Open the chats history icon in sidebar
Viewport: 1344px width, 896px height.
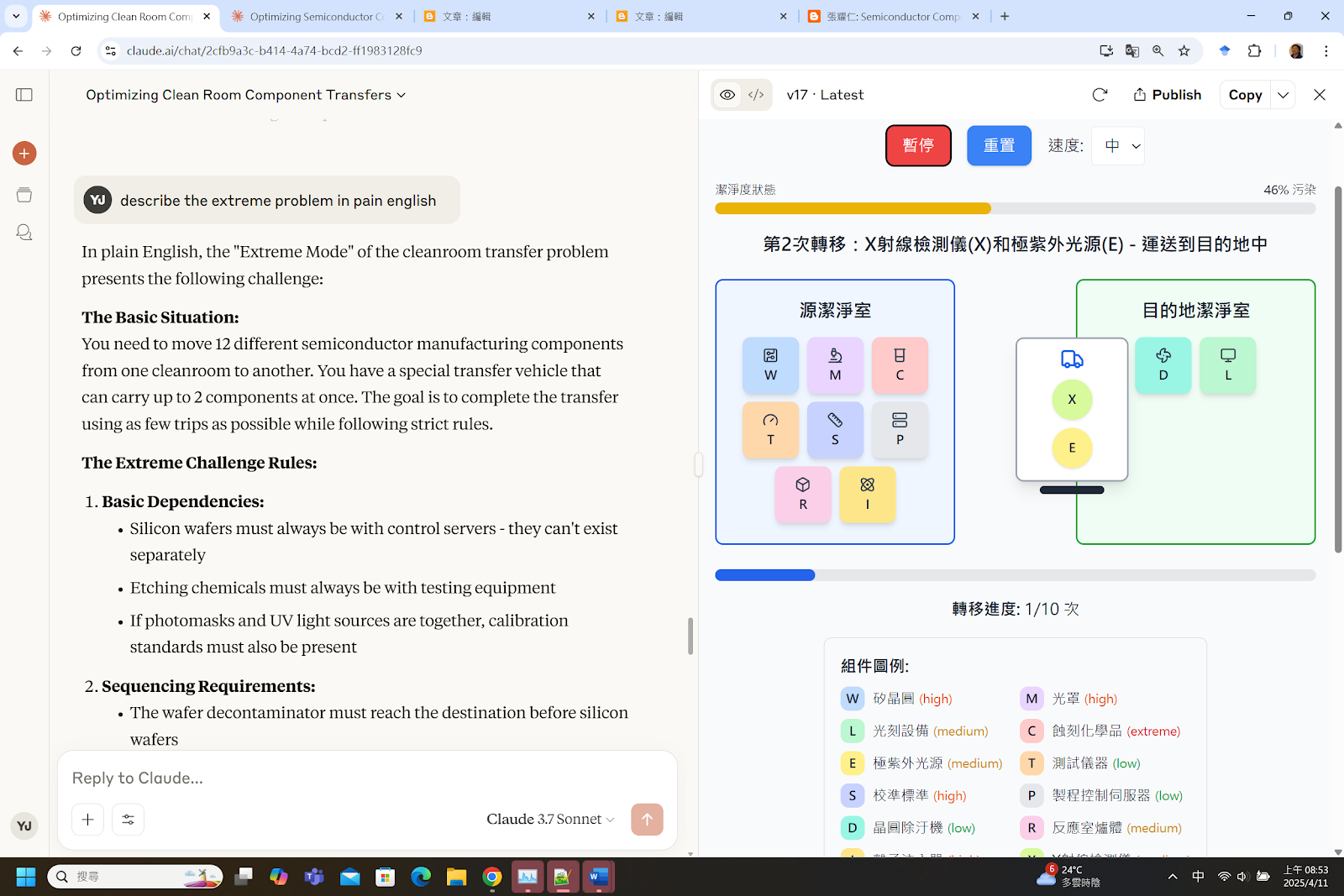[24, 232]
